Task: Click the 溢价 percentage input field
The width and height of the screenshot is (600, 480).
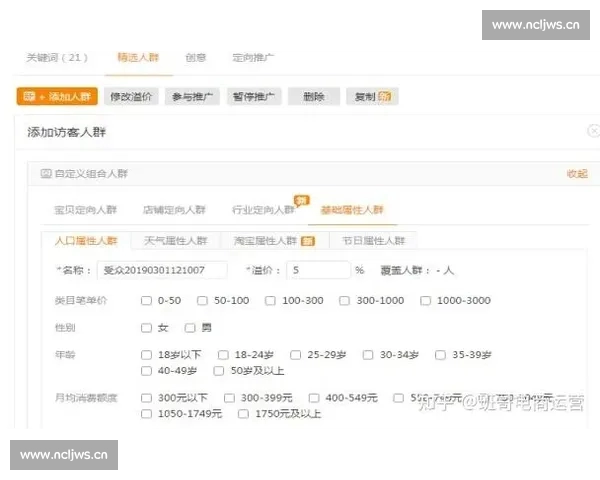Action: tap(318, 270)
